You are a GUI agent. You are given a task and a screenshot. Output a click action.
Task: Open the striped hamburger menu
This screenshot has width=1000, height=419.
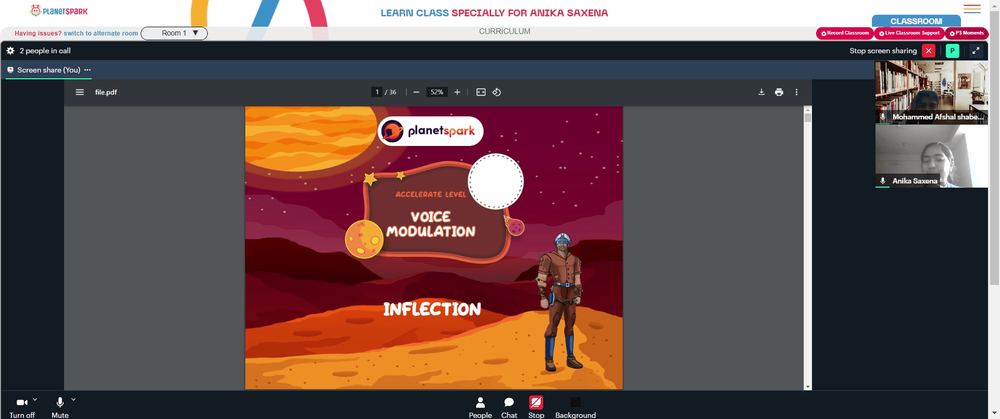(x=972, y=8)
